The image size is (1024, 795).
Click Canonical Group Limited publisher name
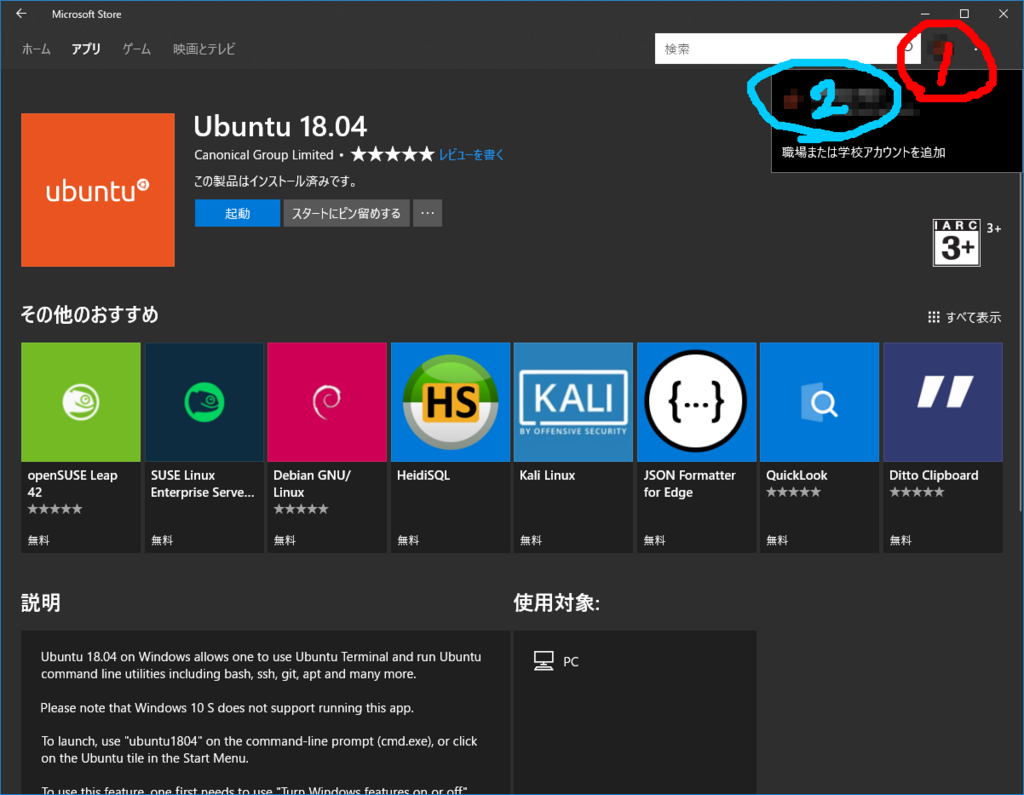coord(264,155)
